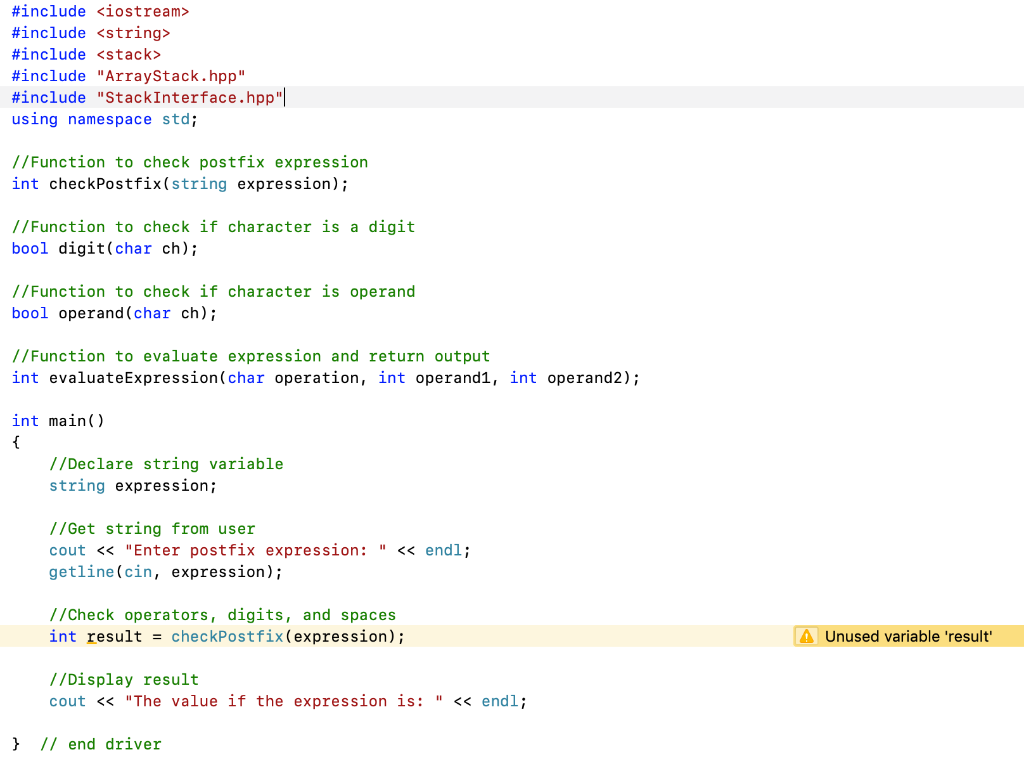Click the '// end driver' comment
Viewport: 1024px width, 771px height.
tap(100, 744)
